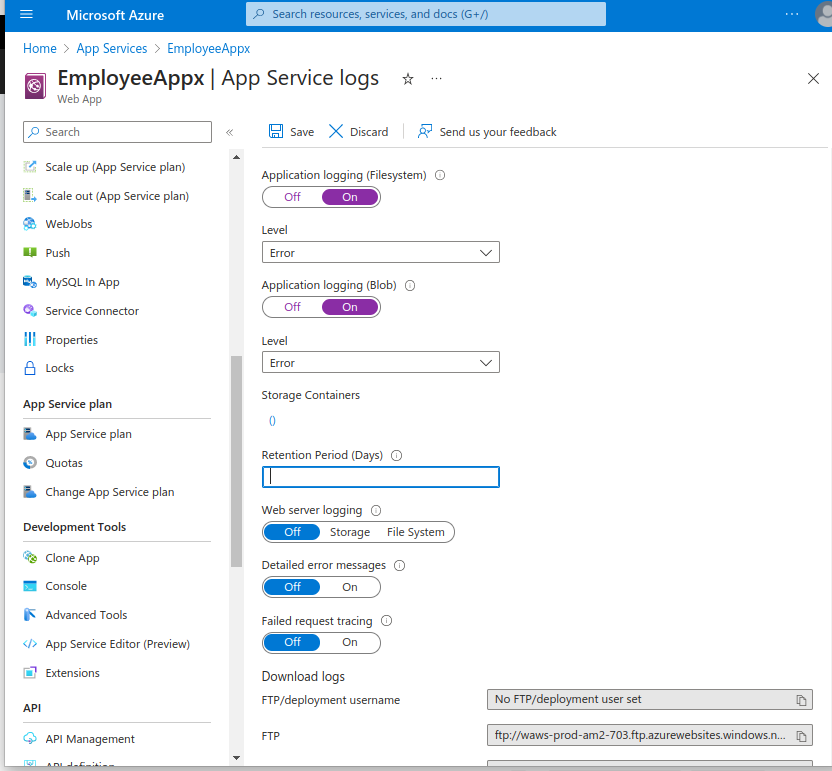Set Web server logging to File System
This screenshot has height=771, width=832.
click(415, 532)
